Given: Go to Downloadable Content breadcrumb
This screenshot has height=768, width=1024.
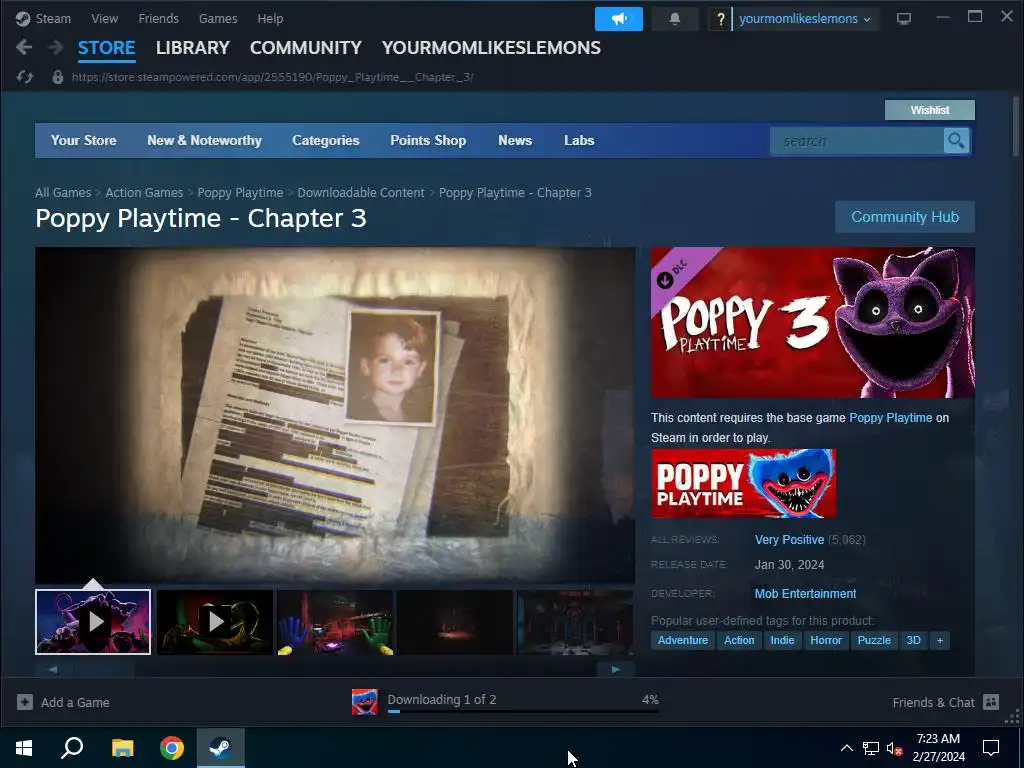Looking at the screenshot, I should pyautogui.click(x=361, y=193).
